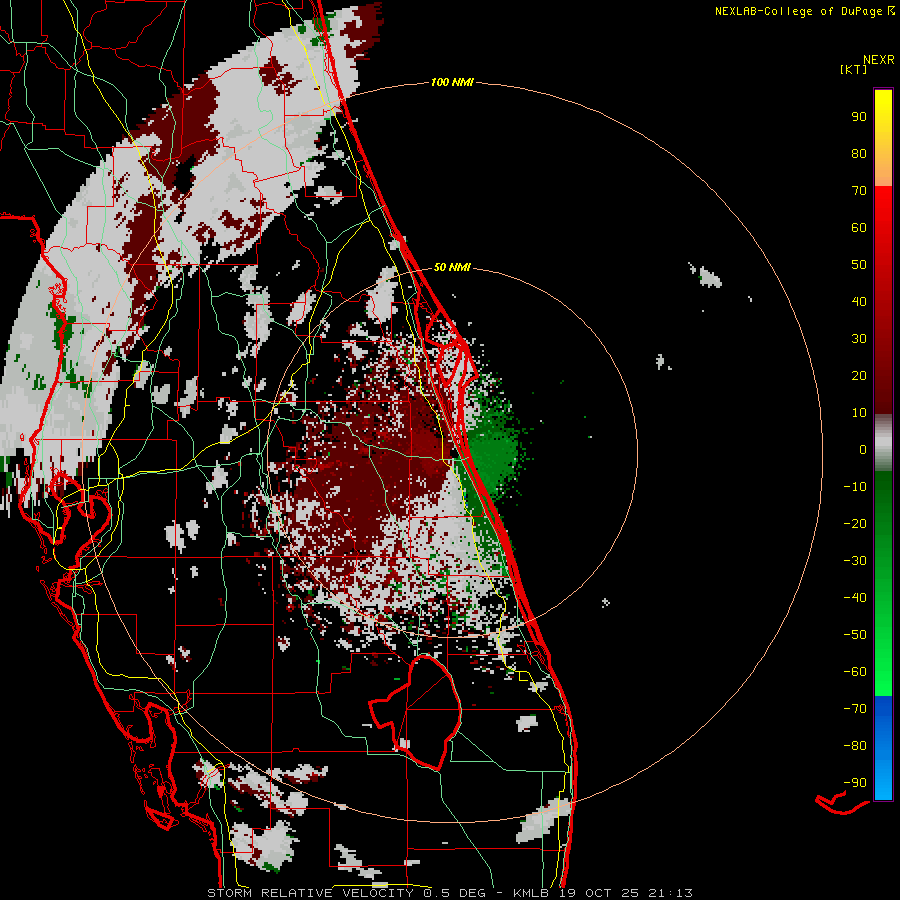900x900 pixels.
Task: Click the positive 20 knot scale label
Action: (x=859, y=376)
